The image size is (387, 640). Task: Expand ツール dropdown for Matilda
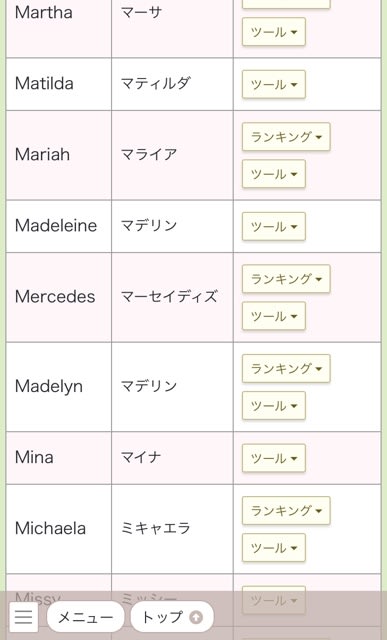[274, 84]
